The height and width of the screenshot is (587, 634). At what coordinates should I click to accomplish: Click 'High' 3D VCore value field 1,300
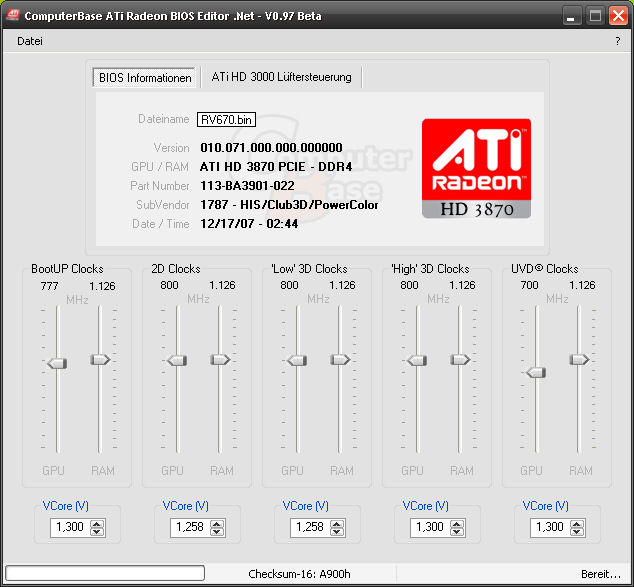click(431, 528)
